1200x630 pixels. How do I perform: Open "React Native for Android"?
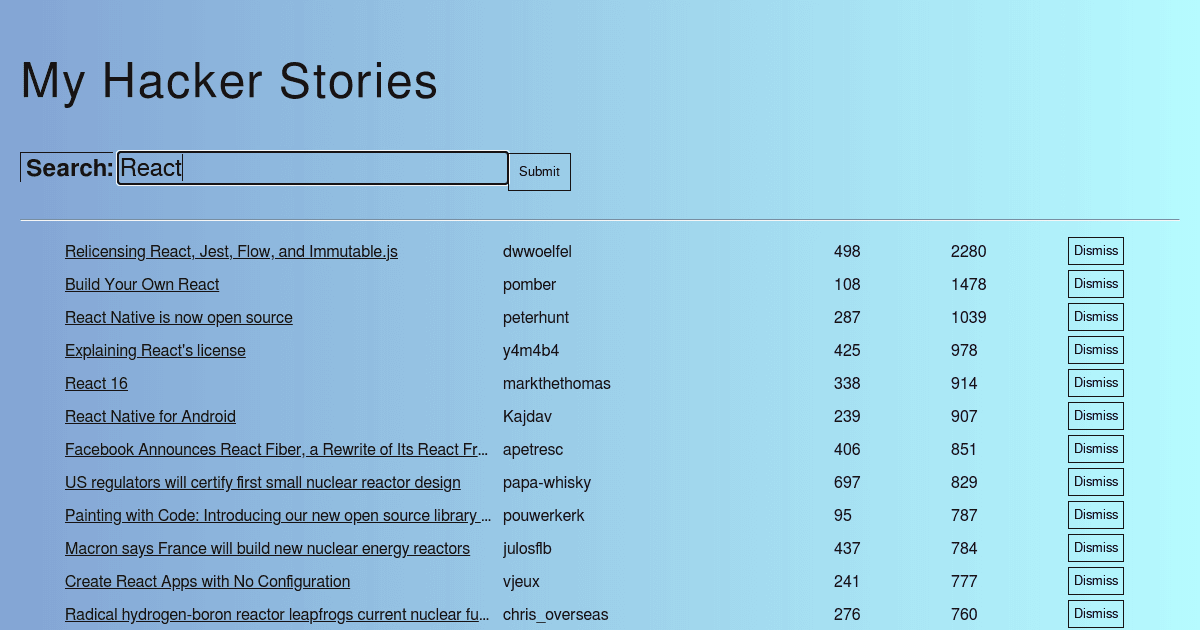coord(150,416)
